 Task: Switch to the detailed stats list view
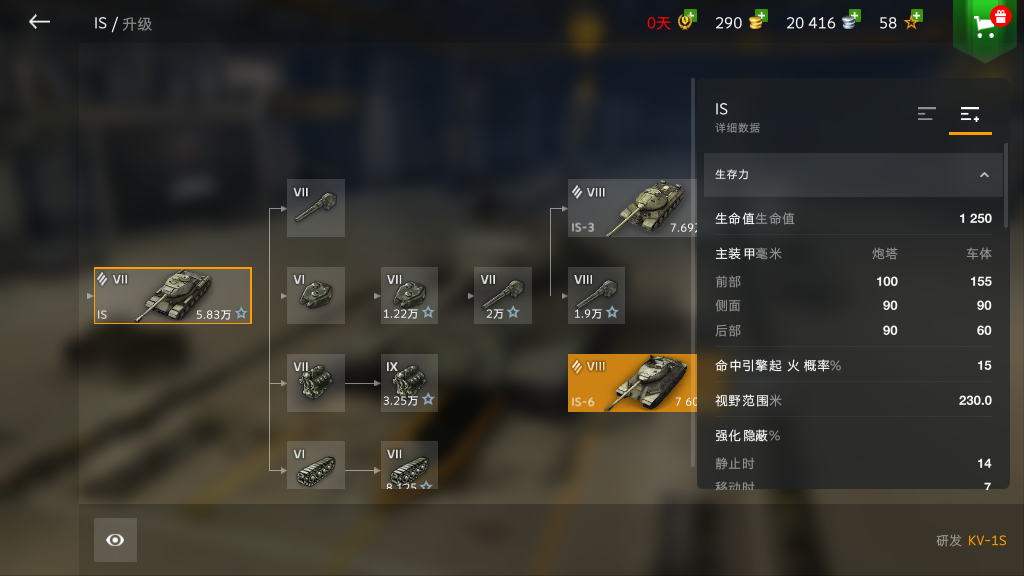(x=970, y=115)
